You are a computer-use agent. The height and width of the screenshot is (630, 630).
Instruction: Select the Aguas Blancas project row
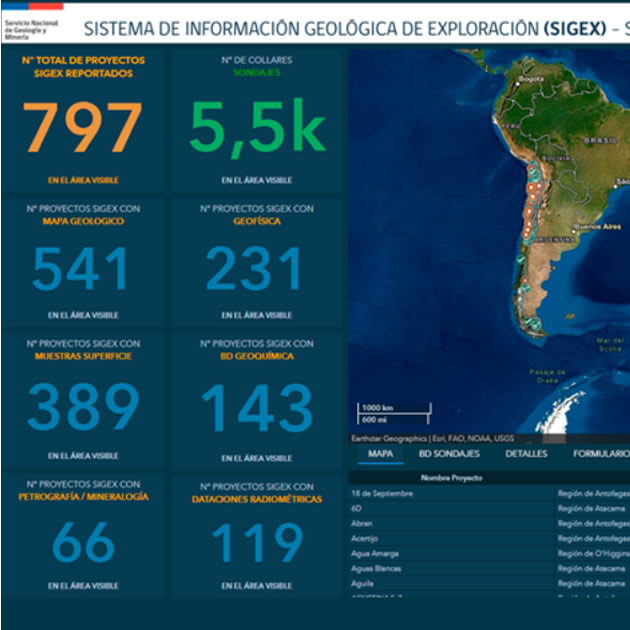click(x=450, y=568)
